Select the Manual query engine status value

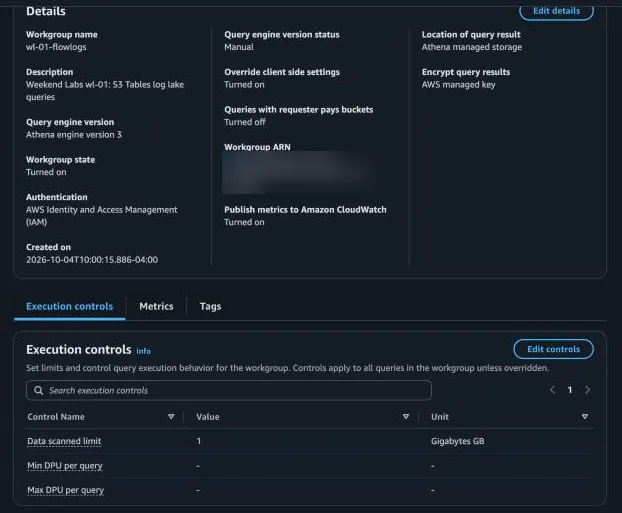click(239, 47)
